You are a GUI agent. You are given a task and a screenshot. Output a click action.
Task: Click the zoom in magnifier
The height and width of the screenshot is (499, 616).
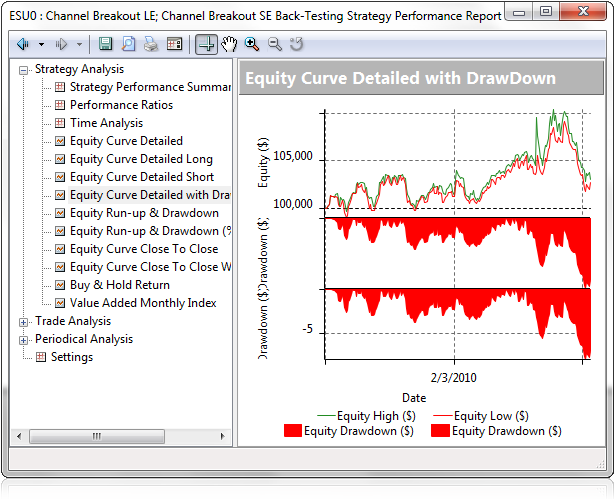(252, 44)
